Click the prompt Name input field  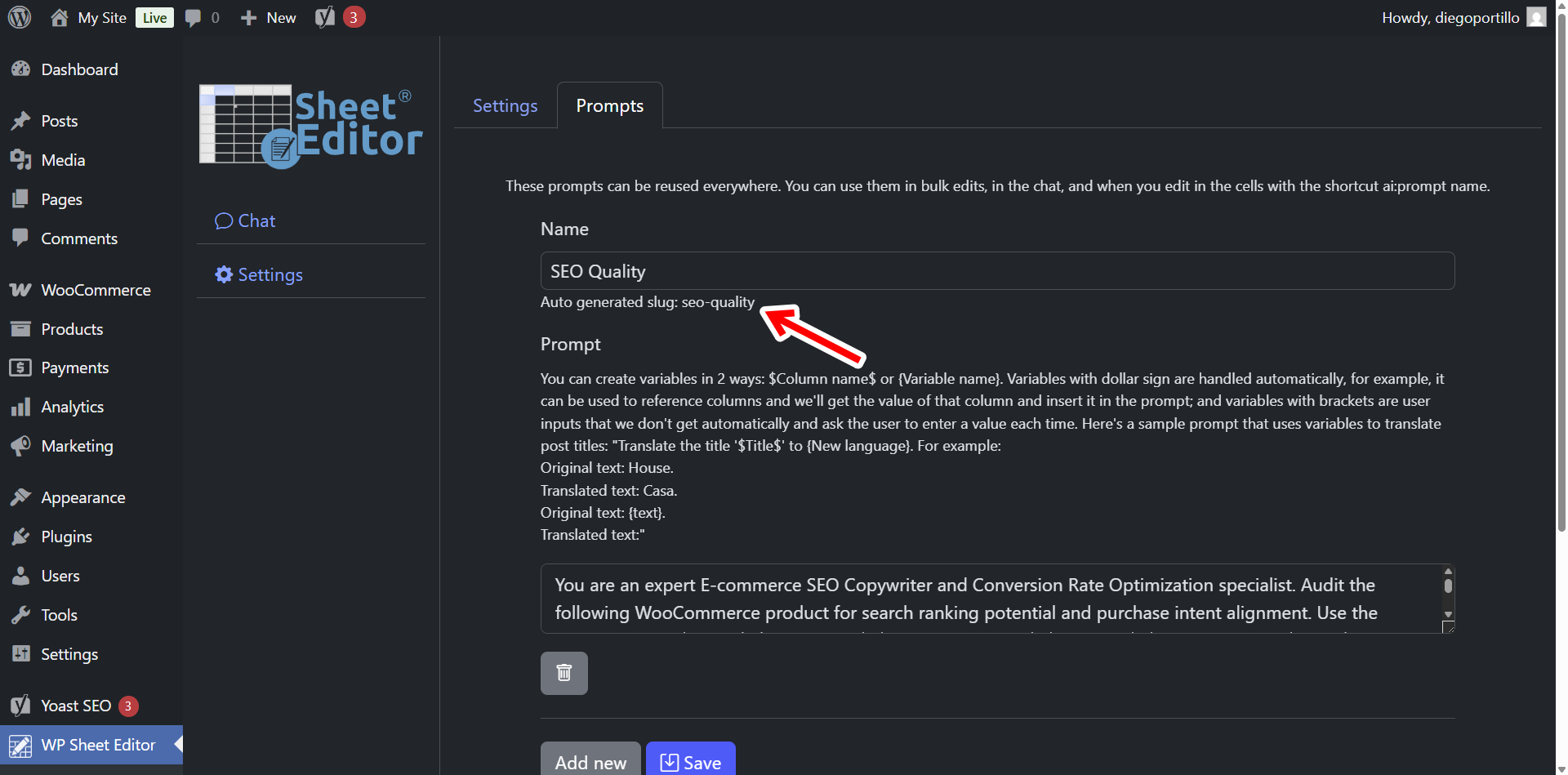pos(996,271)
